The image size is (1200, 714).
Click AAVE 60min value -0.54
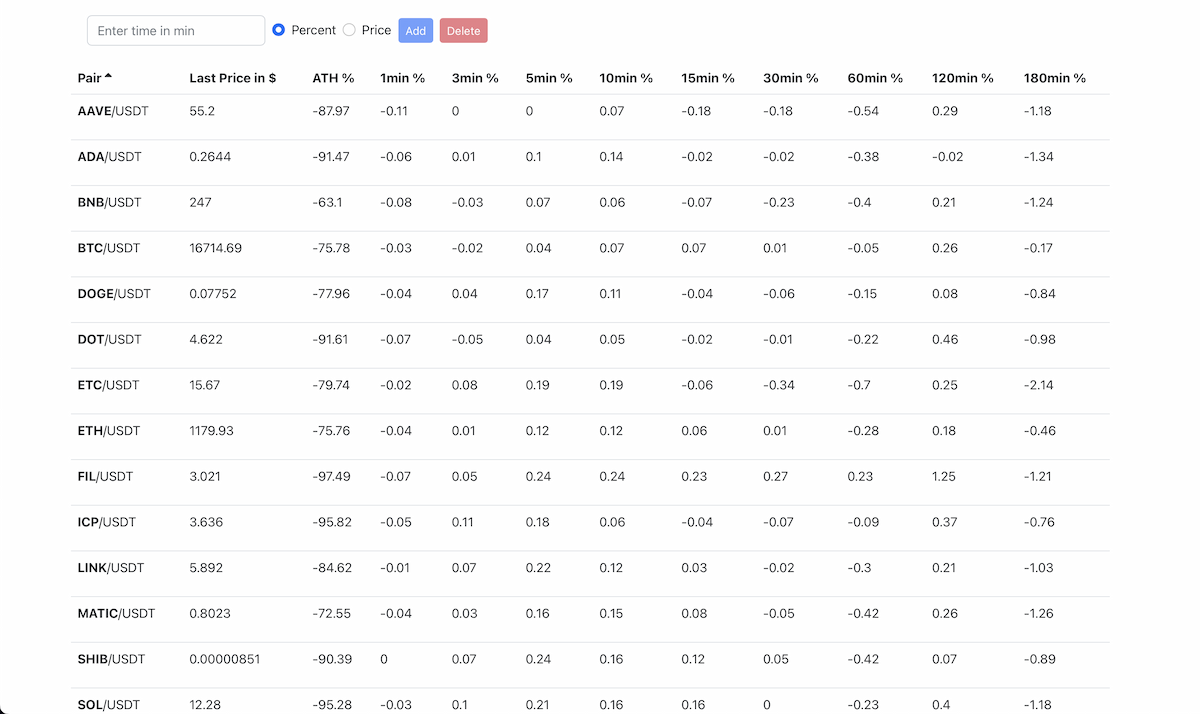click(x=863, y=111)
